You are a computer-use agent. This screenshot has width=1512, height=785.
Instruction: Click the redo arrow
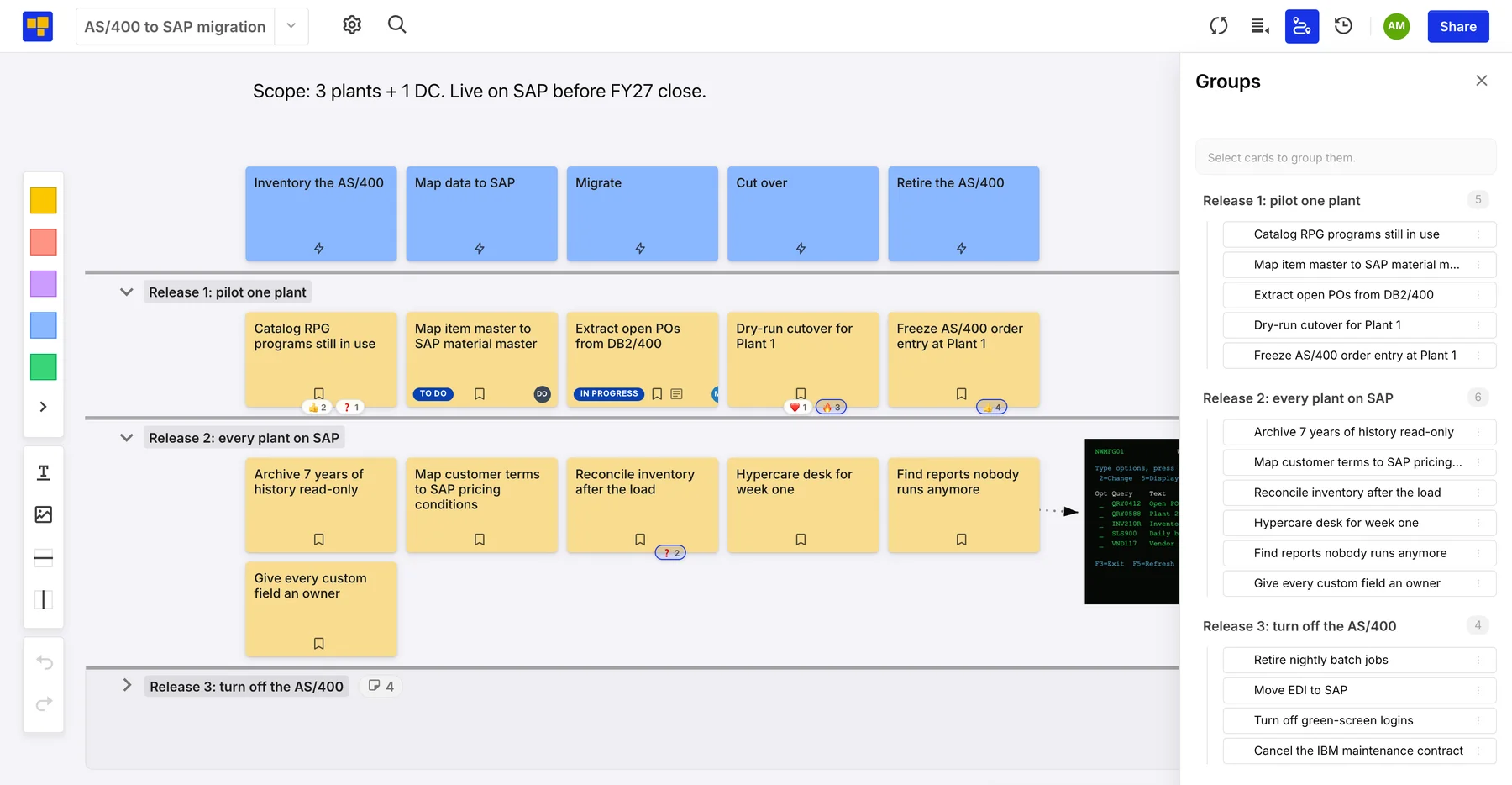[45, 703]
